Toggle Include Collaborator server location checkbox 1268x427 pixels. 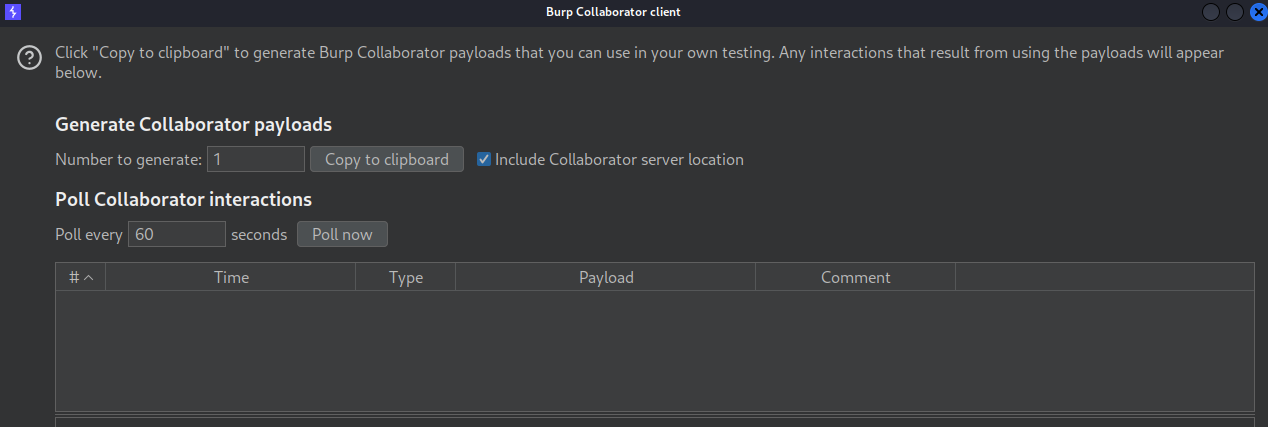point(484,159)
